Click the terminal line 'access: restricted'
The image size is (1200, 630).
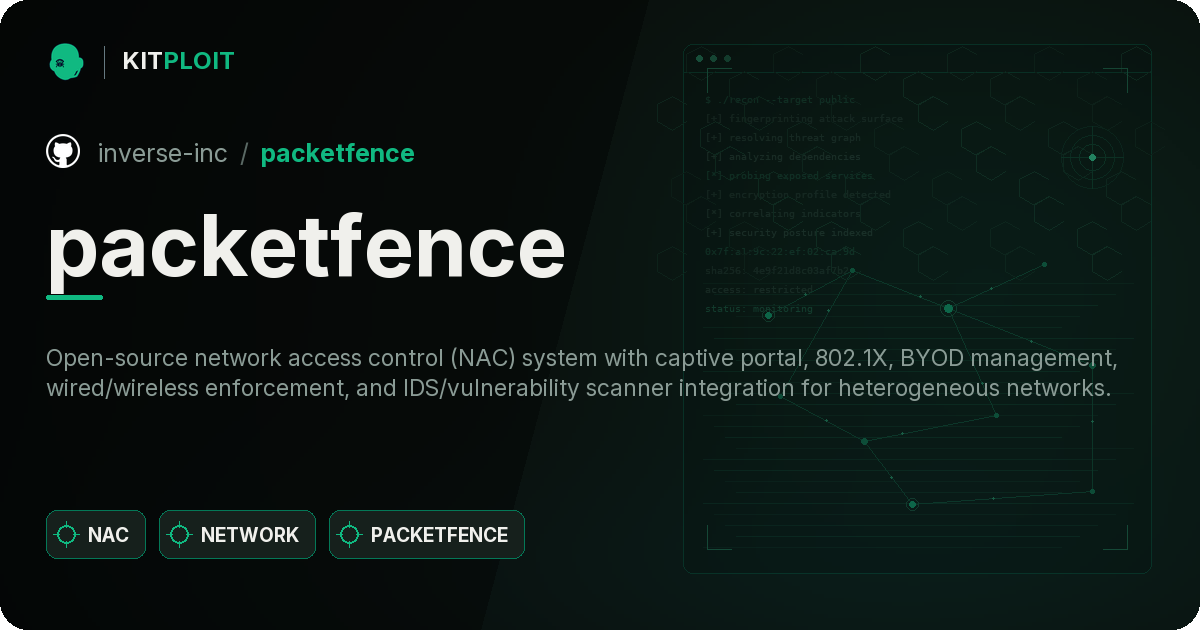pyautogui.click(x=759, y=290)
